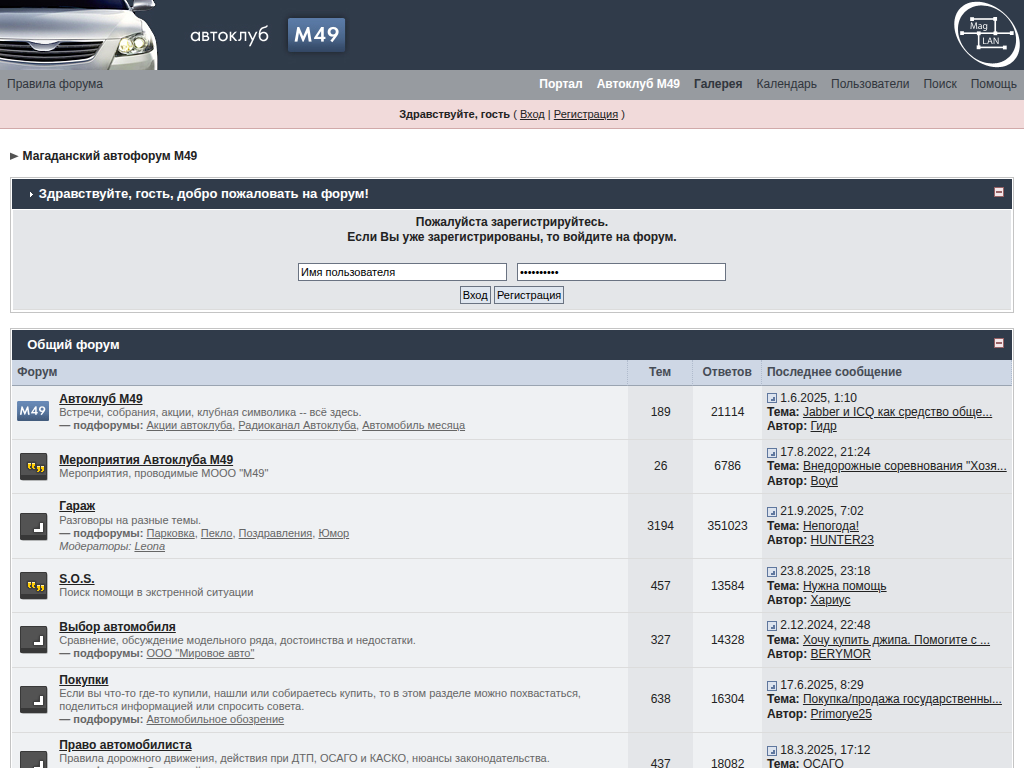Click the MagLAN logo icon
Image resolution: width=1024 pixels, height=768 pixels.
pos(987,35)
